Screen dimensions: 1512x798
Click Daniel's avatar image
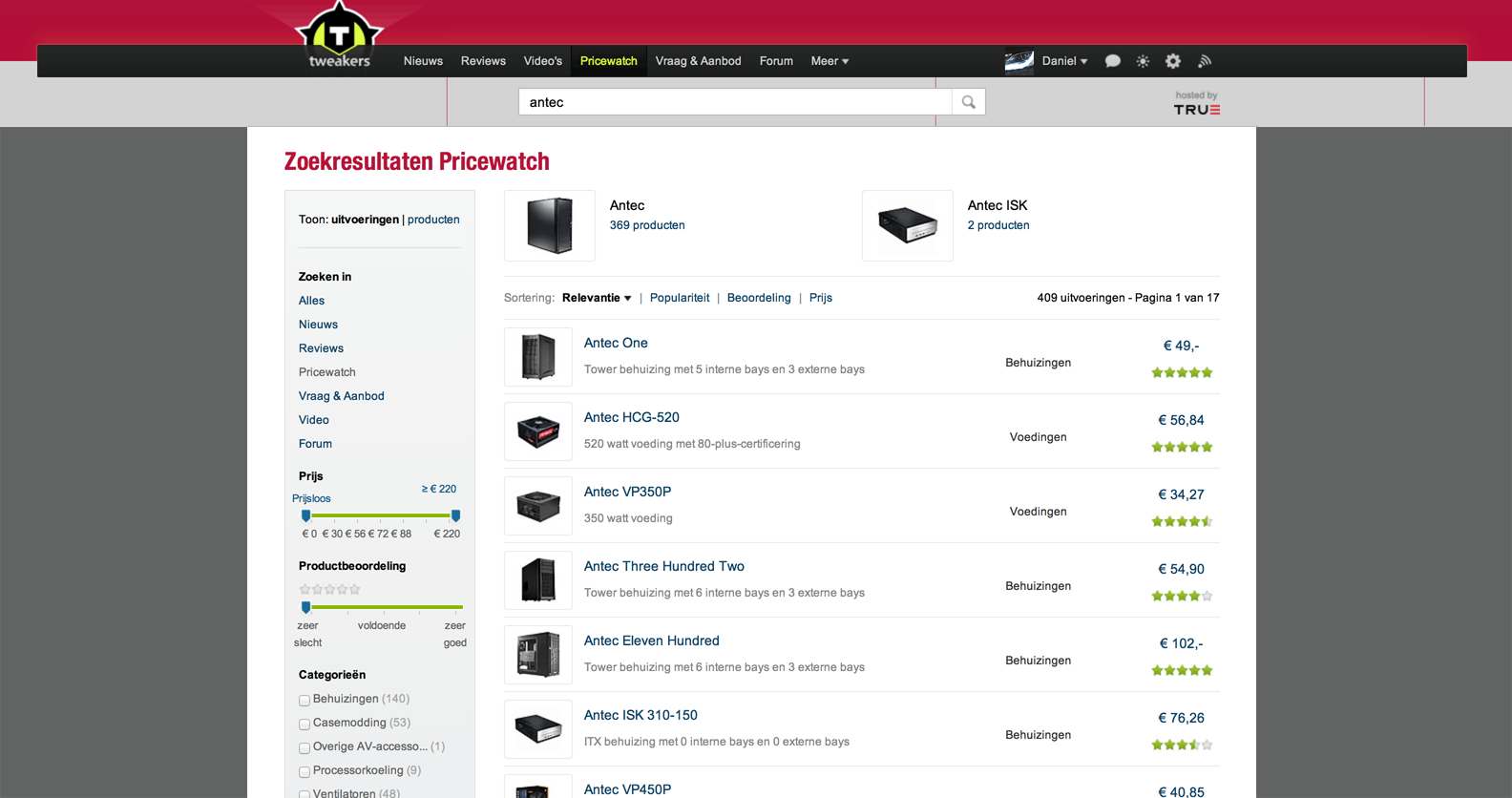click(1019, 62)
